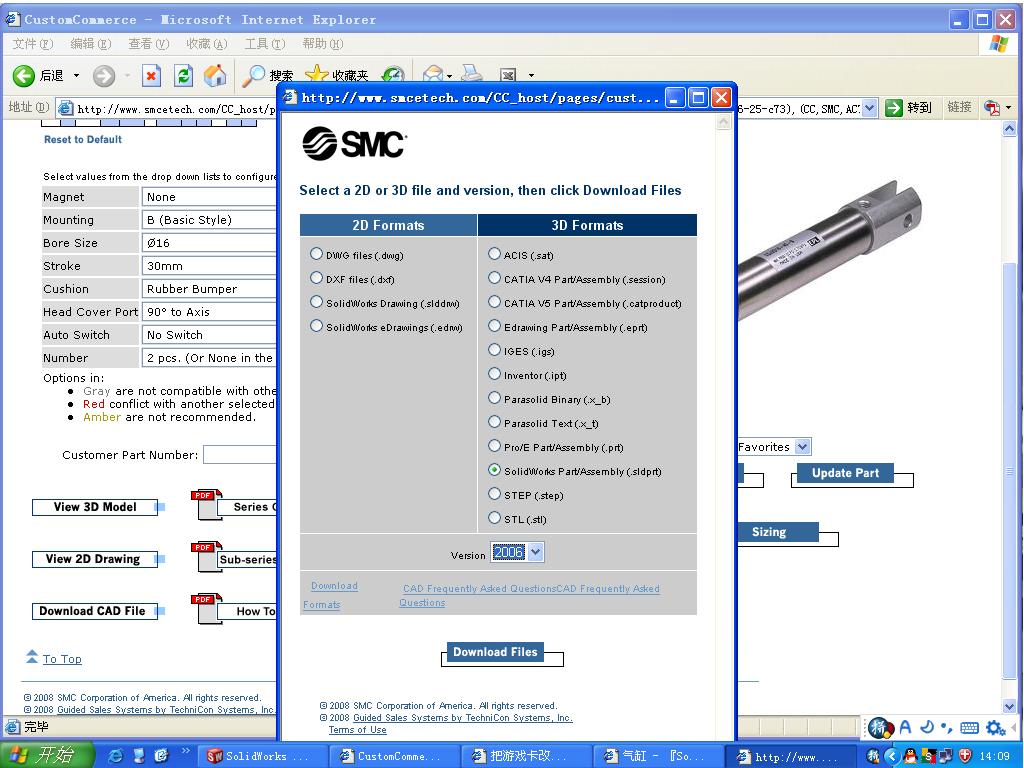This screenshot has height=768, width=1024.
Task: Open the 文件(F) menu
Action: click(x=32, y=44)
